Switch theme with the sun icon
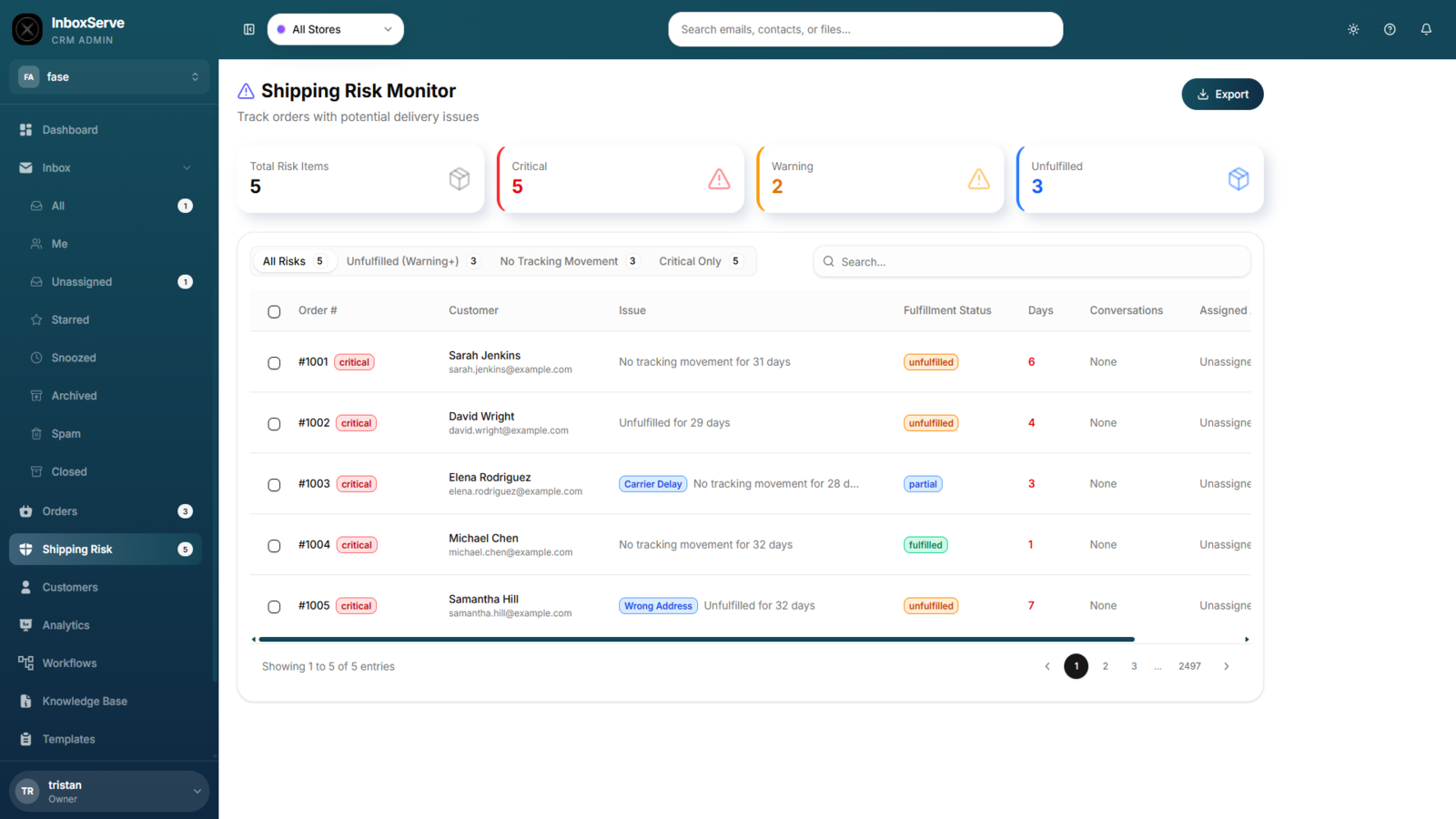The height and width of the screenshot is (819, 1456). pyautogui.click(x=1353, y=29)
